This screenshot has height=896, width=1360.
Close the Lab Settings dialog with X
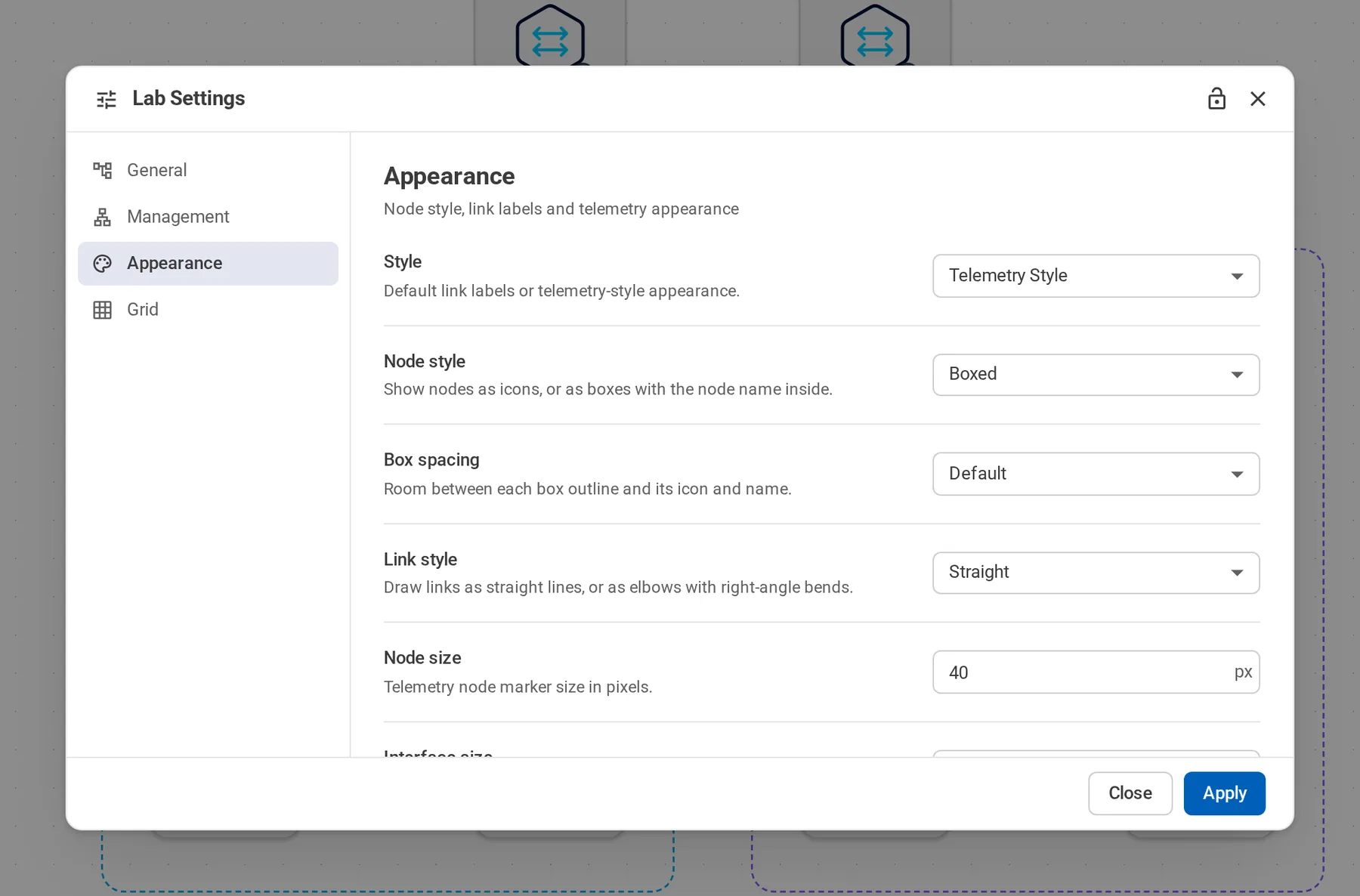[1258, 99]
